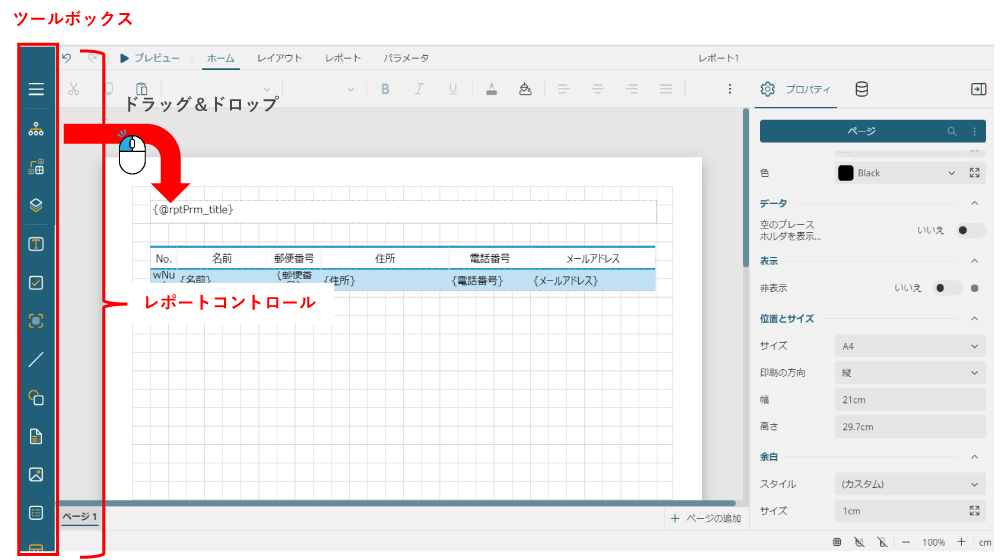Select the CheckBox control in the toolbox
Image resolution: width=1000 pixels, height=560 pixels.
point(36,283)
